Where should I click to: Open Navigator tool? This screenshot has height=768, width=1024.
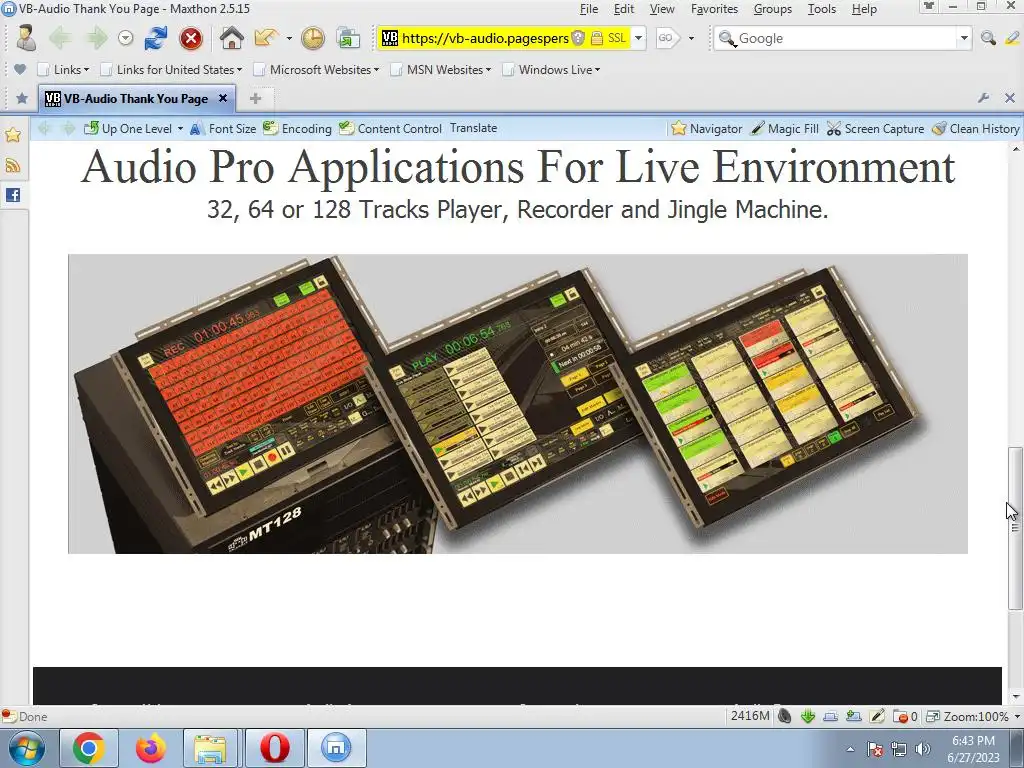[x=707, y=129]
